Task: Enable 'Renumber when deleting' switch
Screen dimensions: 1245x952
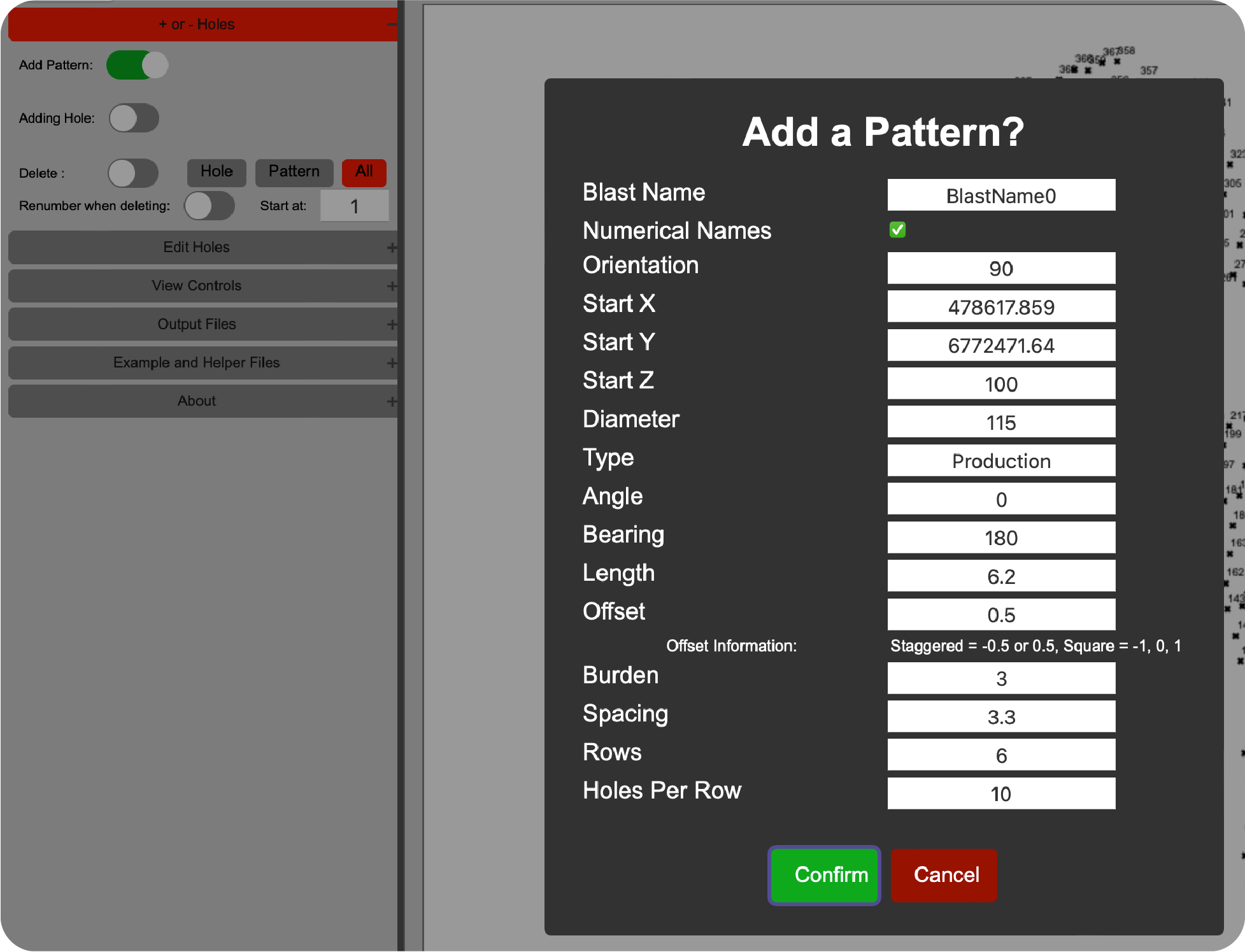Action: click(x=210, y=206)
